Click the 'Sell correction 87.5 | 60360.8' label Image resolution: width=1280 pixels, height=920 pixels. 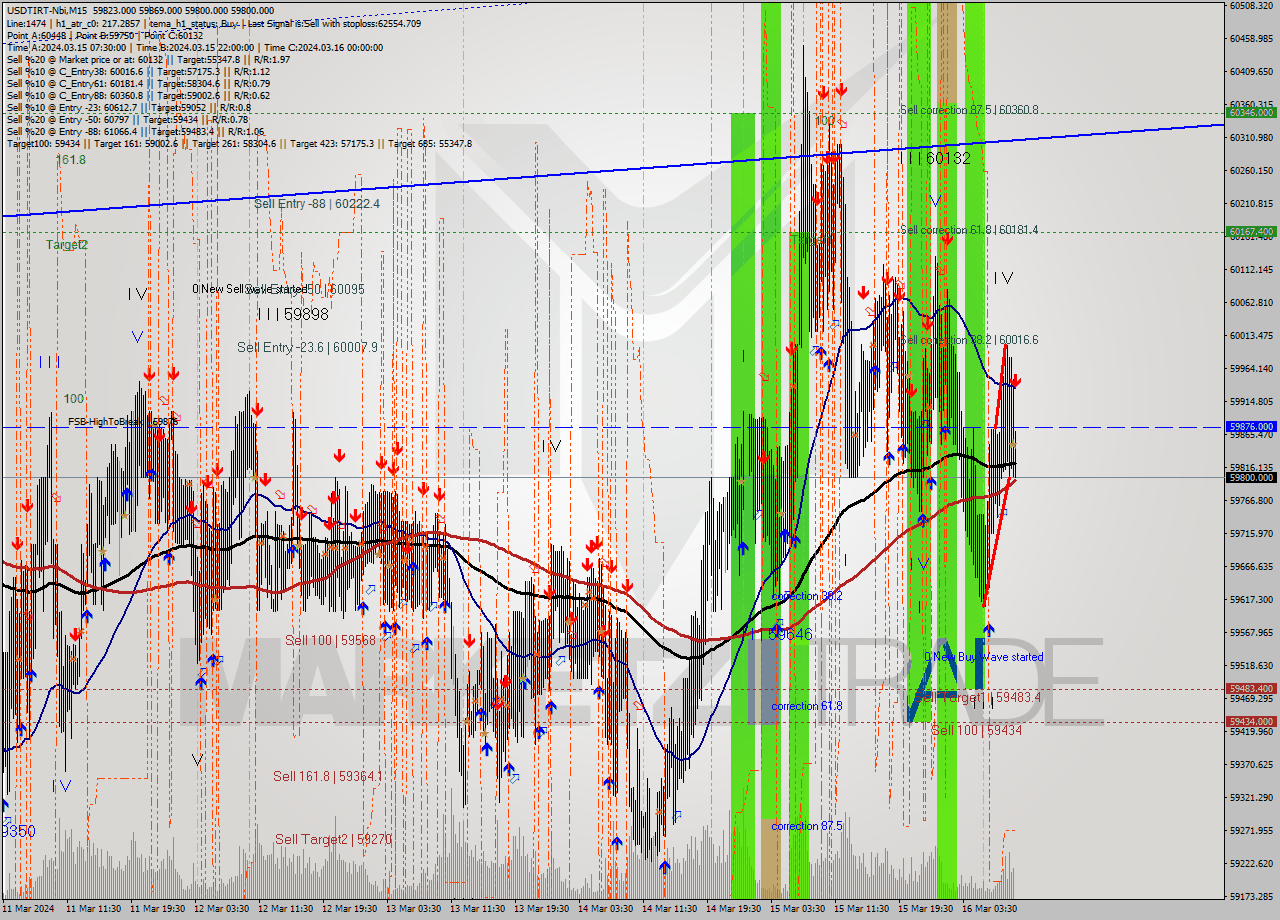point(969,111)
